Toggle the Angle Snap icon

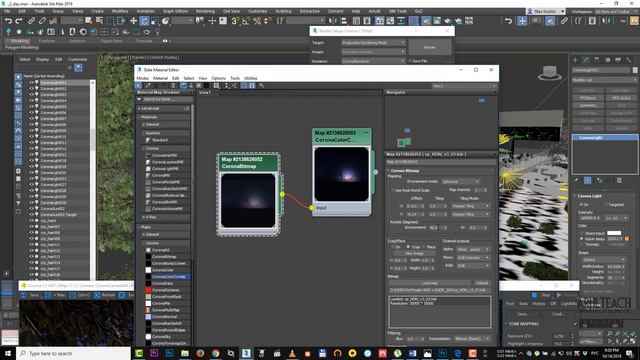pyautogui.click(x=246, y=20)
